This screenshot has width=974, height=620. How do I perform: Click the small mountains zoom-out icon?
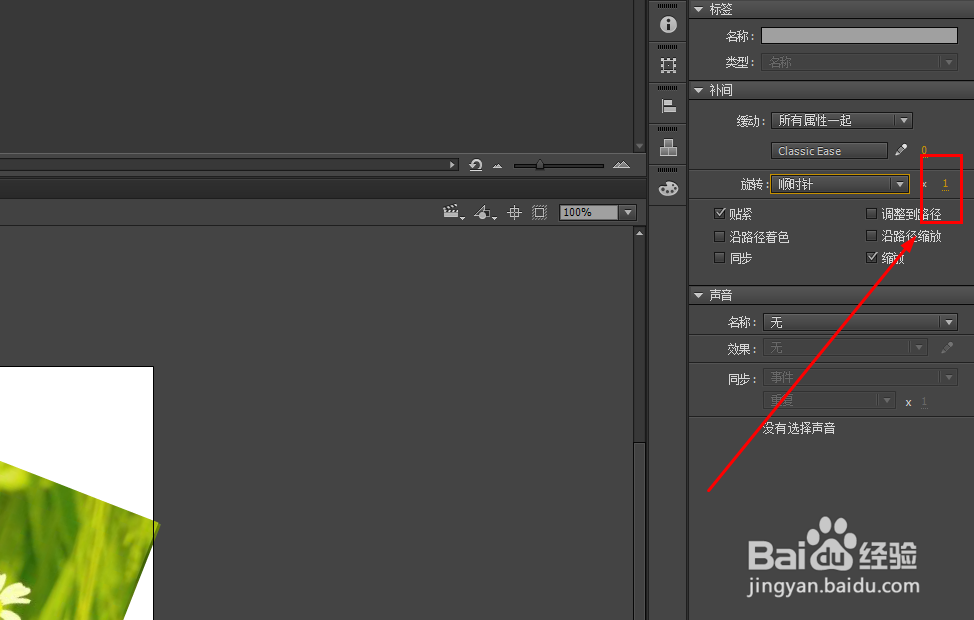[x=497, y=166]
